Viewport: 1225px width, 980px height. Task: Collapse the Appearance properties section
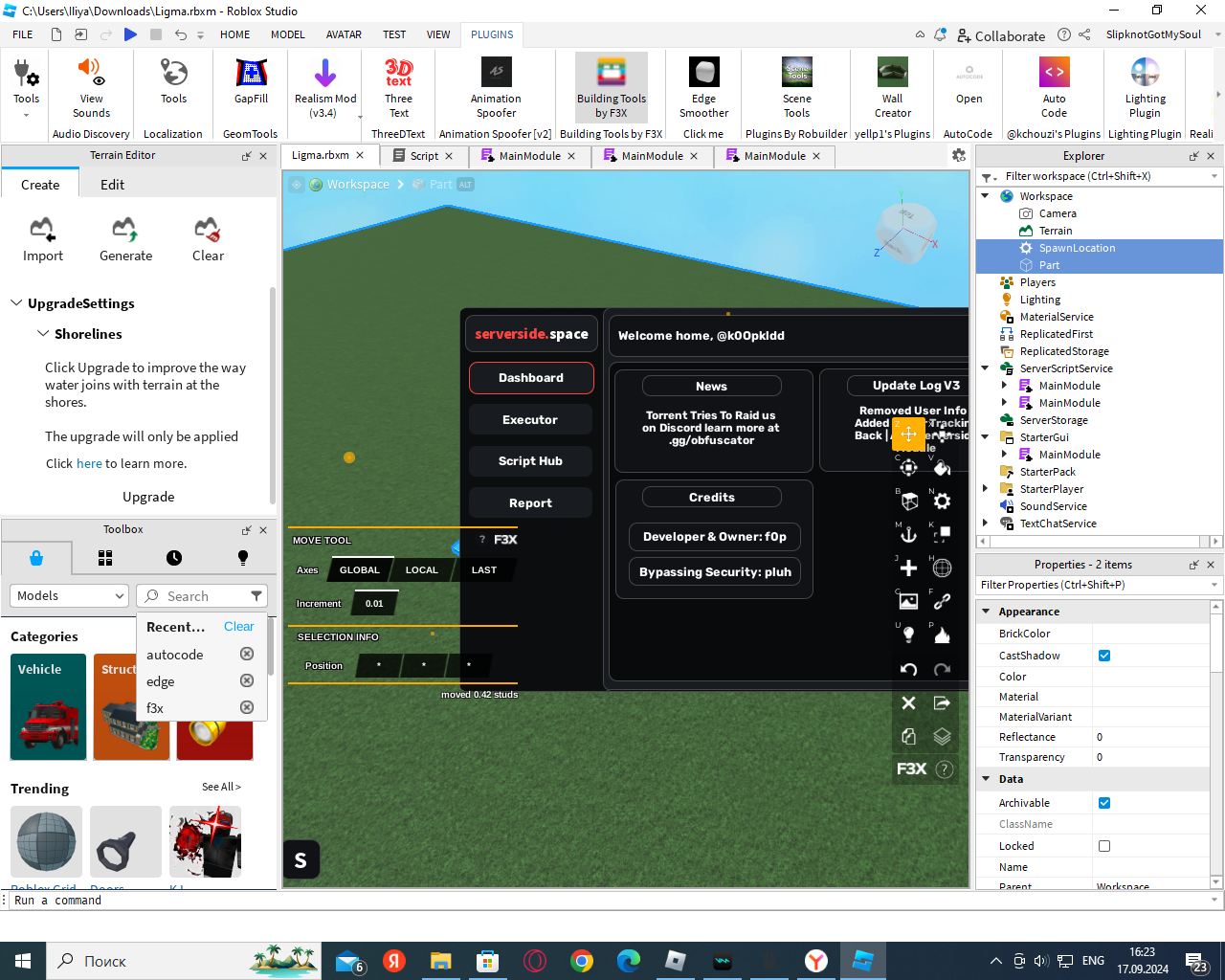pyautogui.click(x=986, y=612)
